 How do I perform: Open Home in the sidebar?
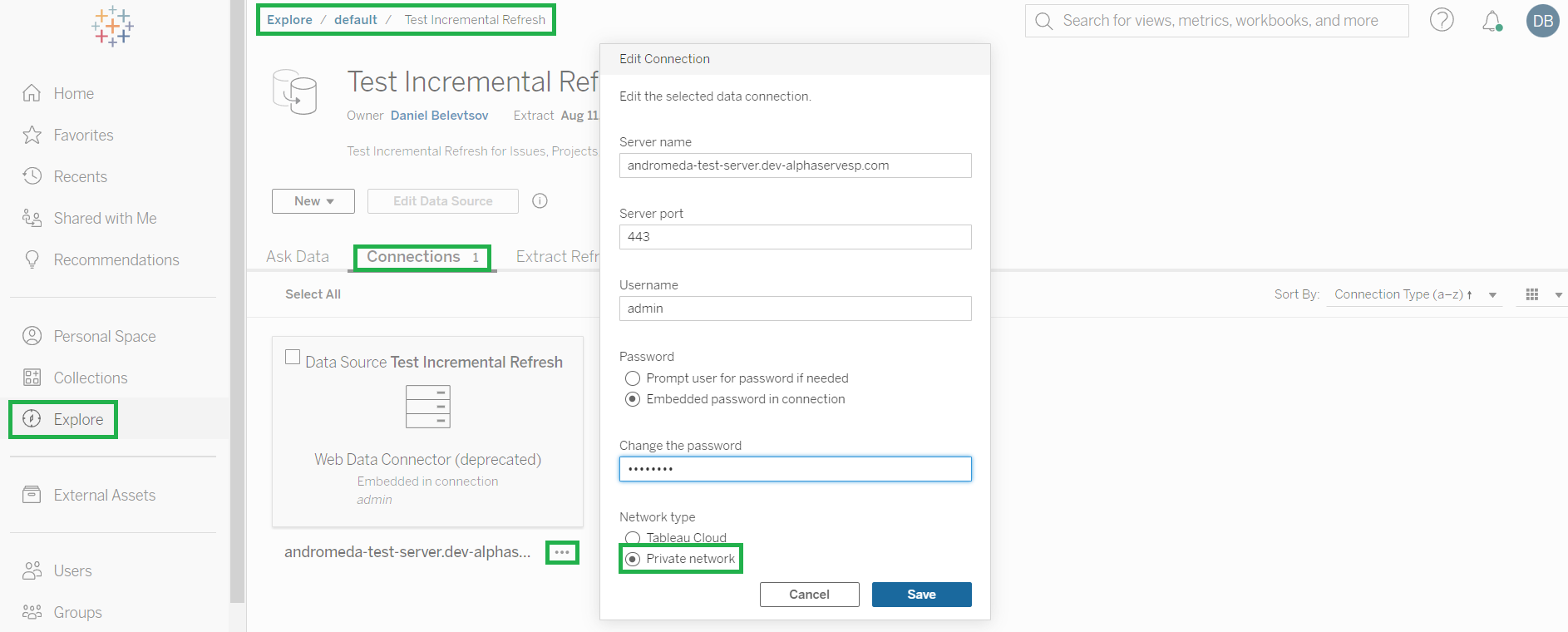[x=58, y=93]
